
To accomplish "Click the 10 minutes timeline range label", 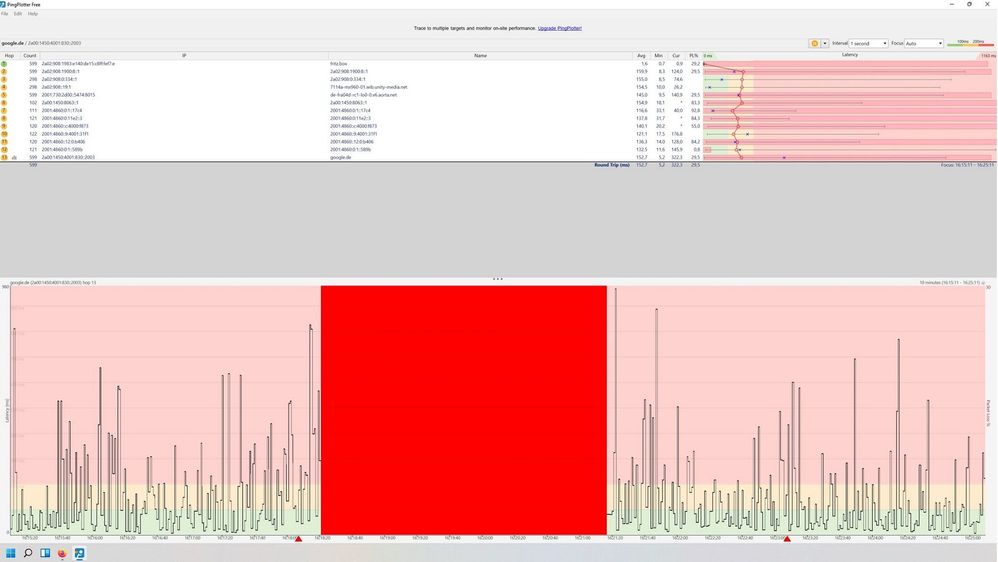I will [x=951, y=283].
